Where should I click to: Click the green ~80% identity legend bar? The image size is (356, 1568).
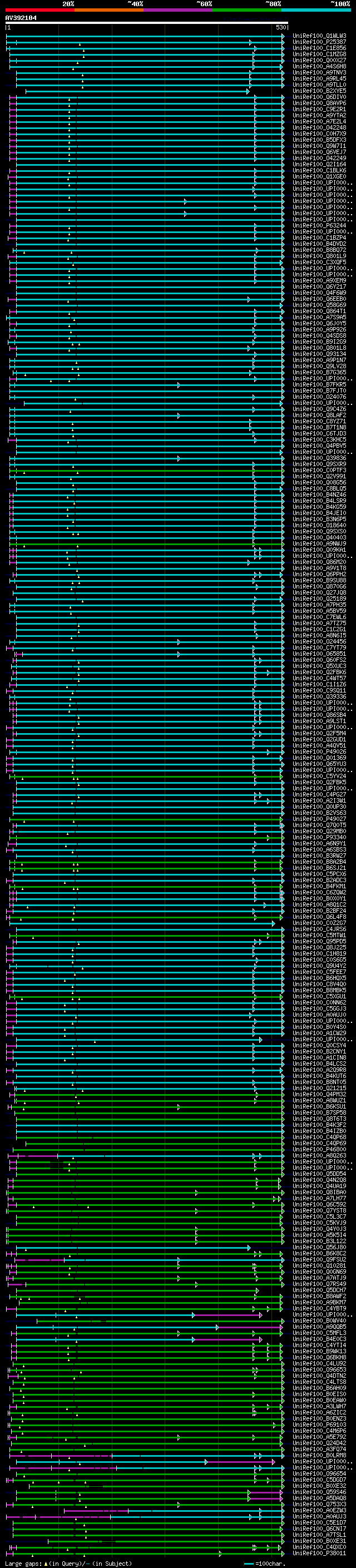coord(247,10)
